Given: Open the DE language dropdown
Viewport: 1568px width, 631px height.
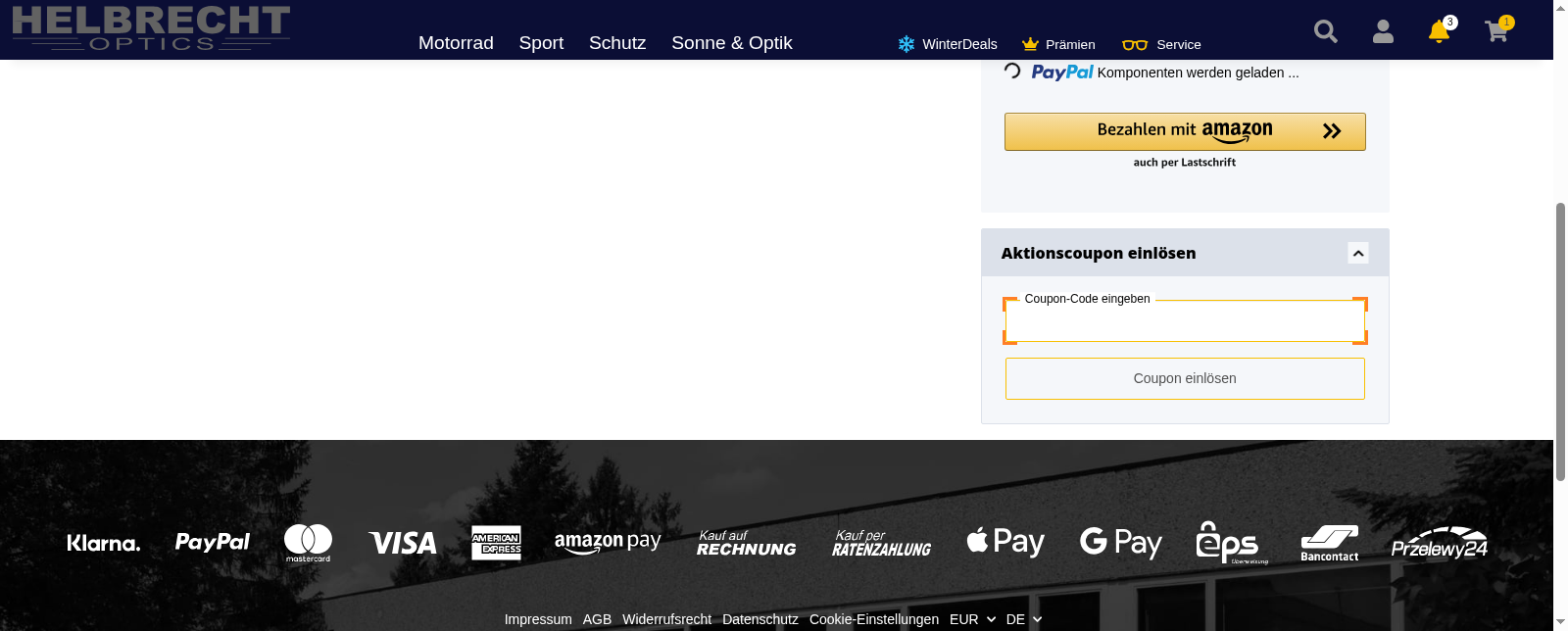Looking at the screenshot, I should point(1024,619).
